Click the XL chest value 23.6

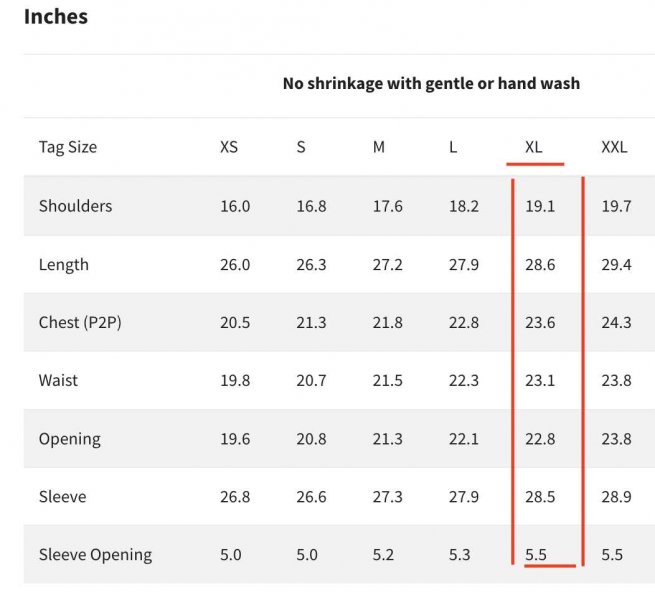540,323
